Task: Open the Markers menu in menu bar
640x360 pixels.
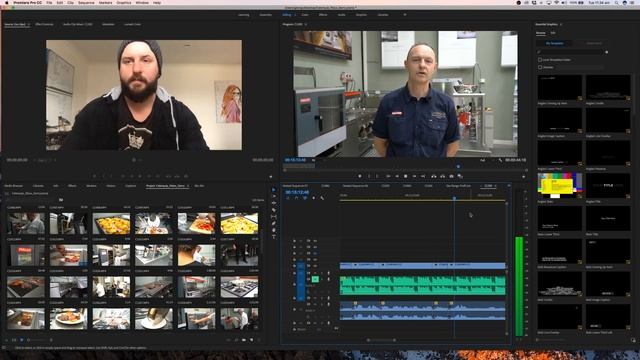Action: point(105,3)
